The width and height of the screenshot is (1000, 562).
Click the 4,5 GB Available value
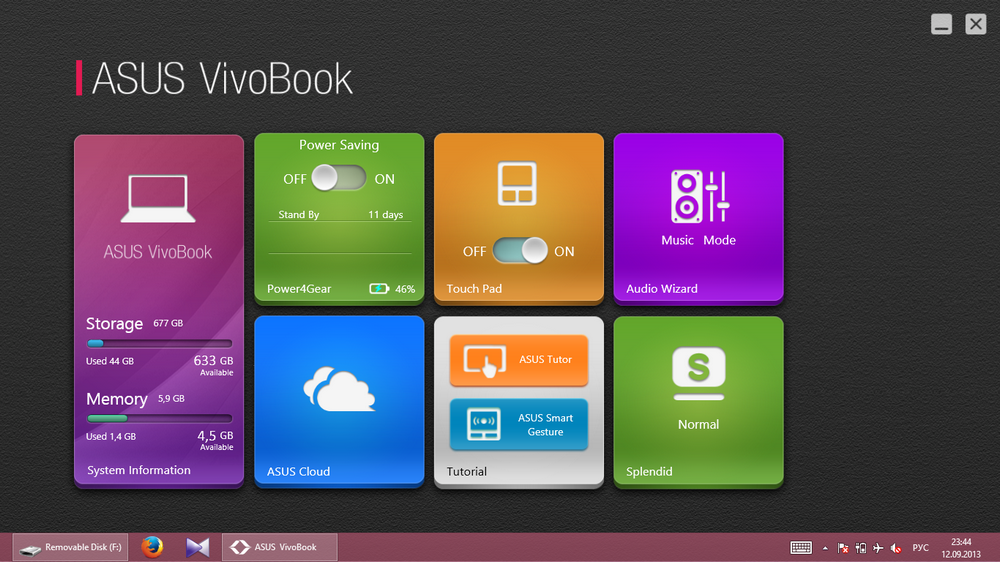coord(215,440)
